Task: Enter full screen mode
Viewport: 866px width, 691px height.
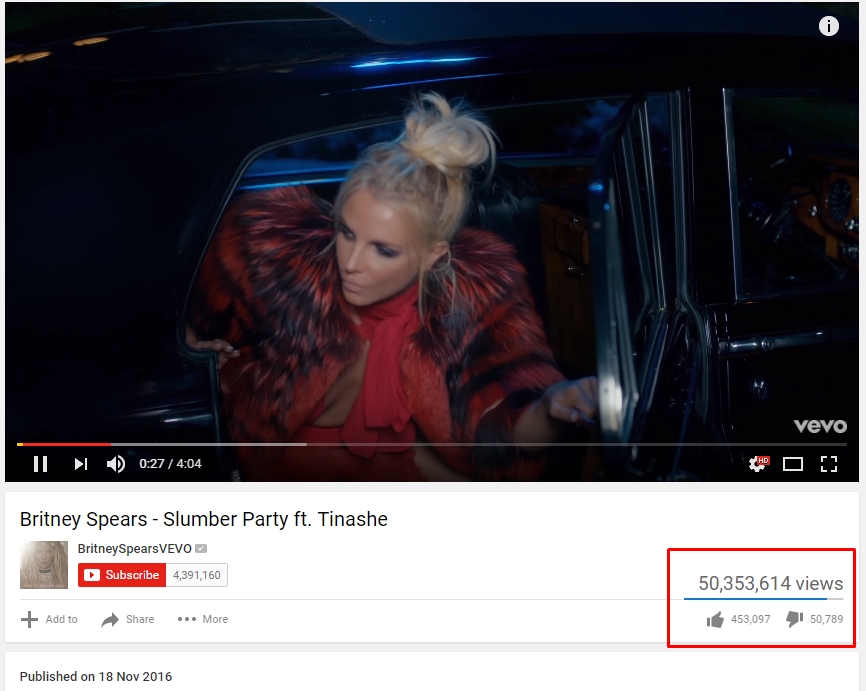Action: 828,464
